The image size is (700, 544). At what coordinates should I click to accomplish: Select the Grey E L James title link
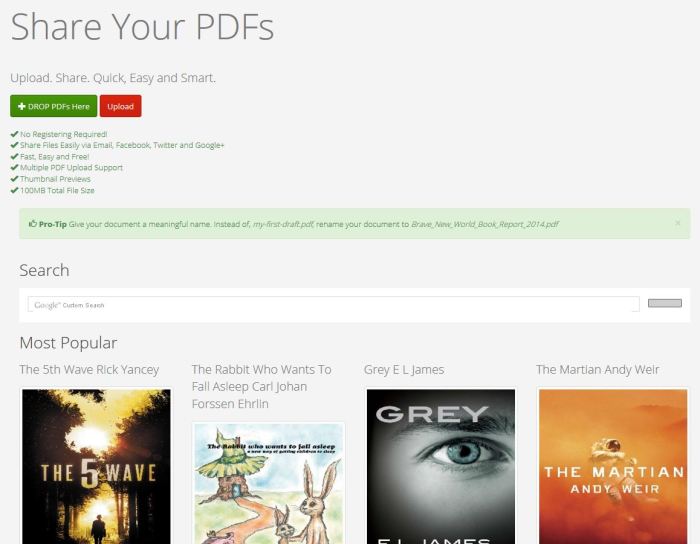tap(404, 370)
